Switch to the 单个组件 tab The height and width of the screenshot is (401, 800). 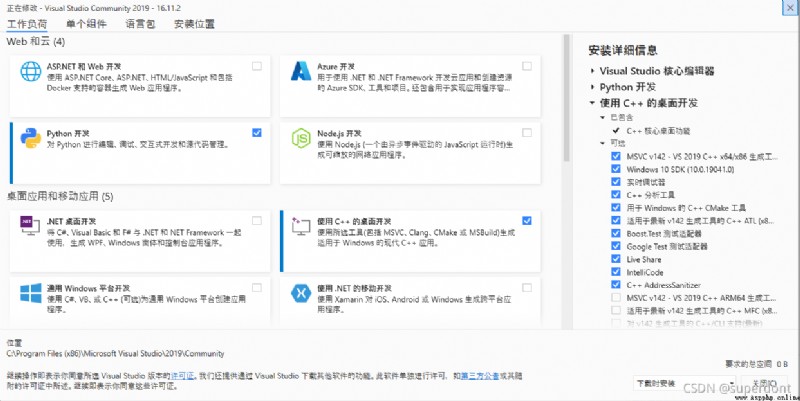[x=86, y=24]
